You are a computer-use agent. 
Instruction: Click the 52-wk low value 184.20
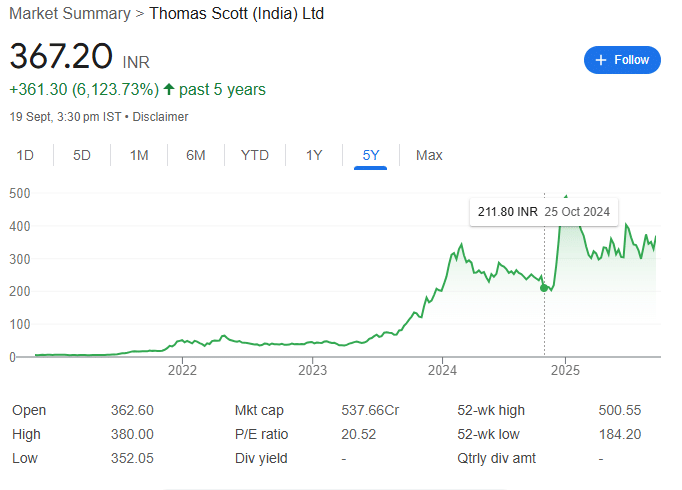coord(620,434)
